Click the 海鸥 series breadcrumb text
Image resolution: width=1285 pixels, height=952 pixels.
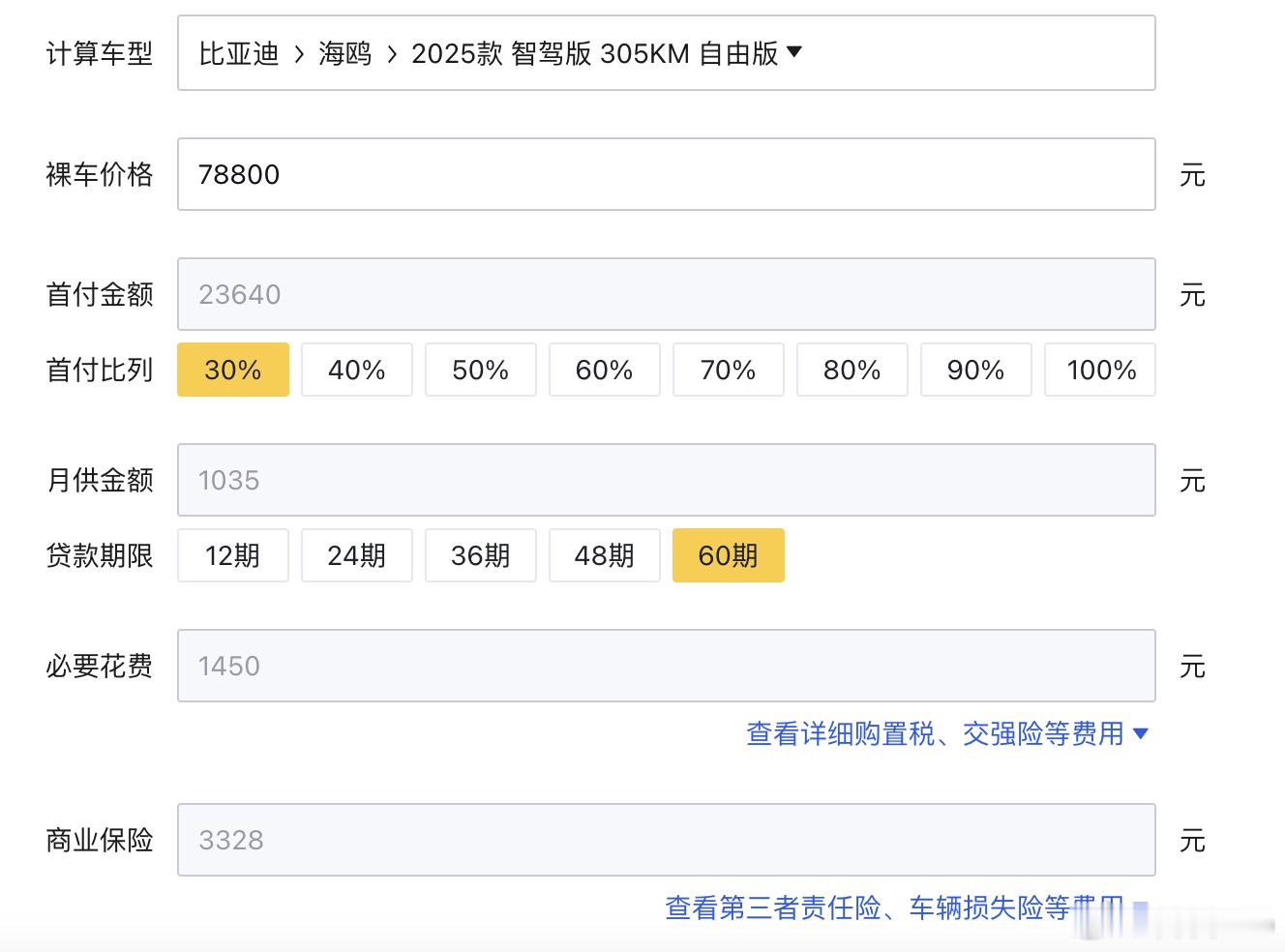(345, 53)
